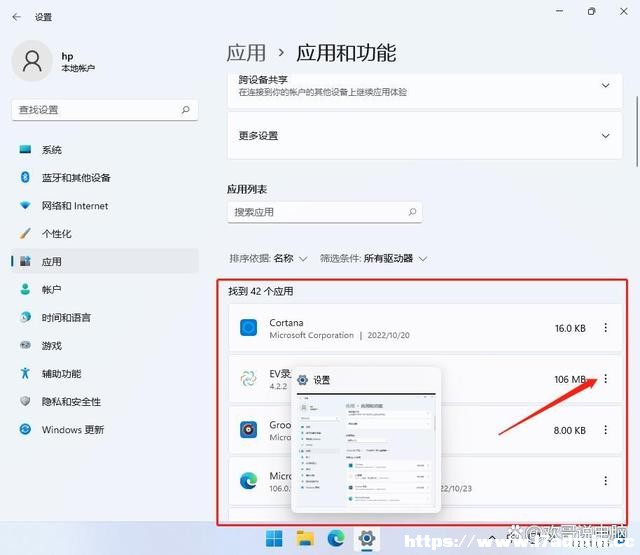This screenshot has height=555, width=640.
Task: Open 游戏 category
Action: pos(105,346)
